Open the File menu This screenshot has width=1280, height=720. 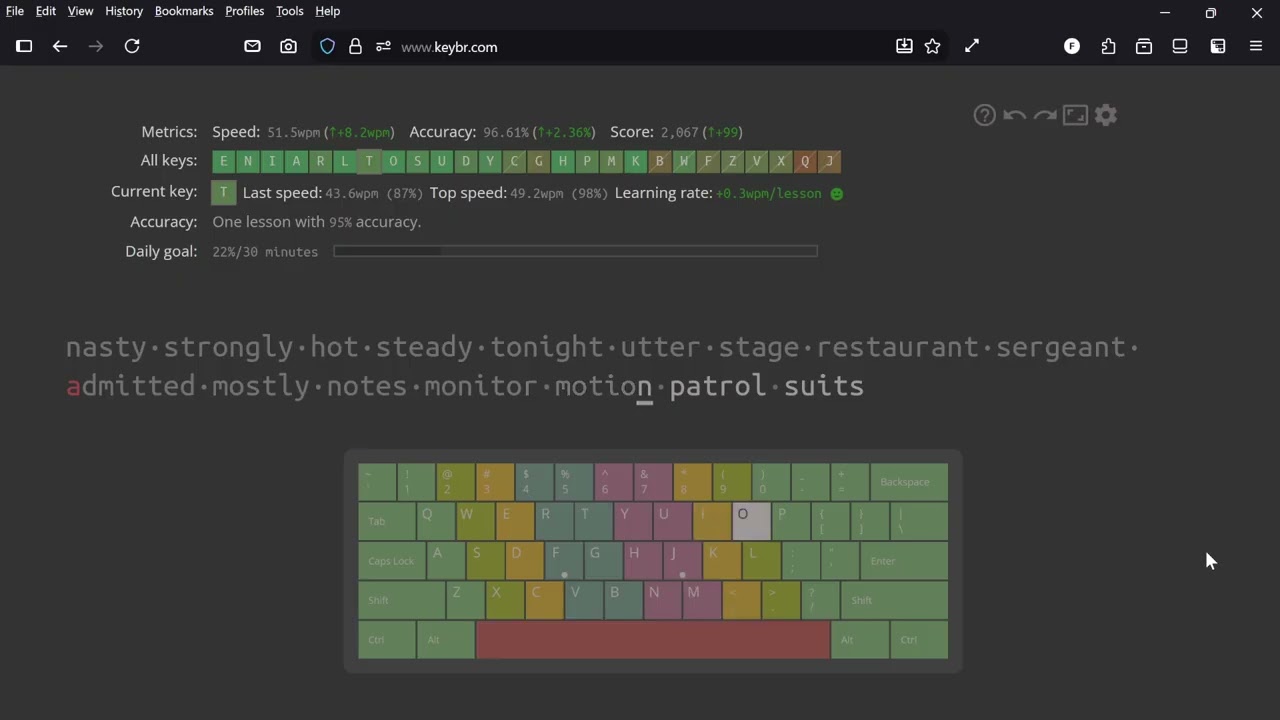(x=15, y=11)
